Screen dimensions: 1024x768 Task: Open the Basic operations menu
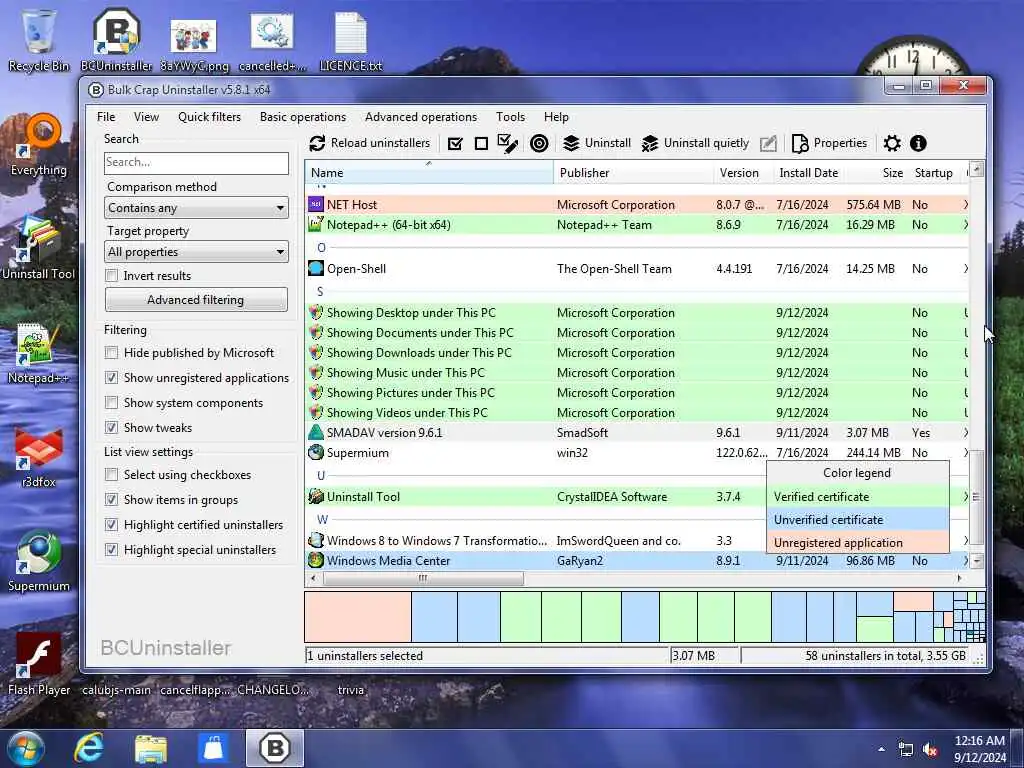click(303, 117)
